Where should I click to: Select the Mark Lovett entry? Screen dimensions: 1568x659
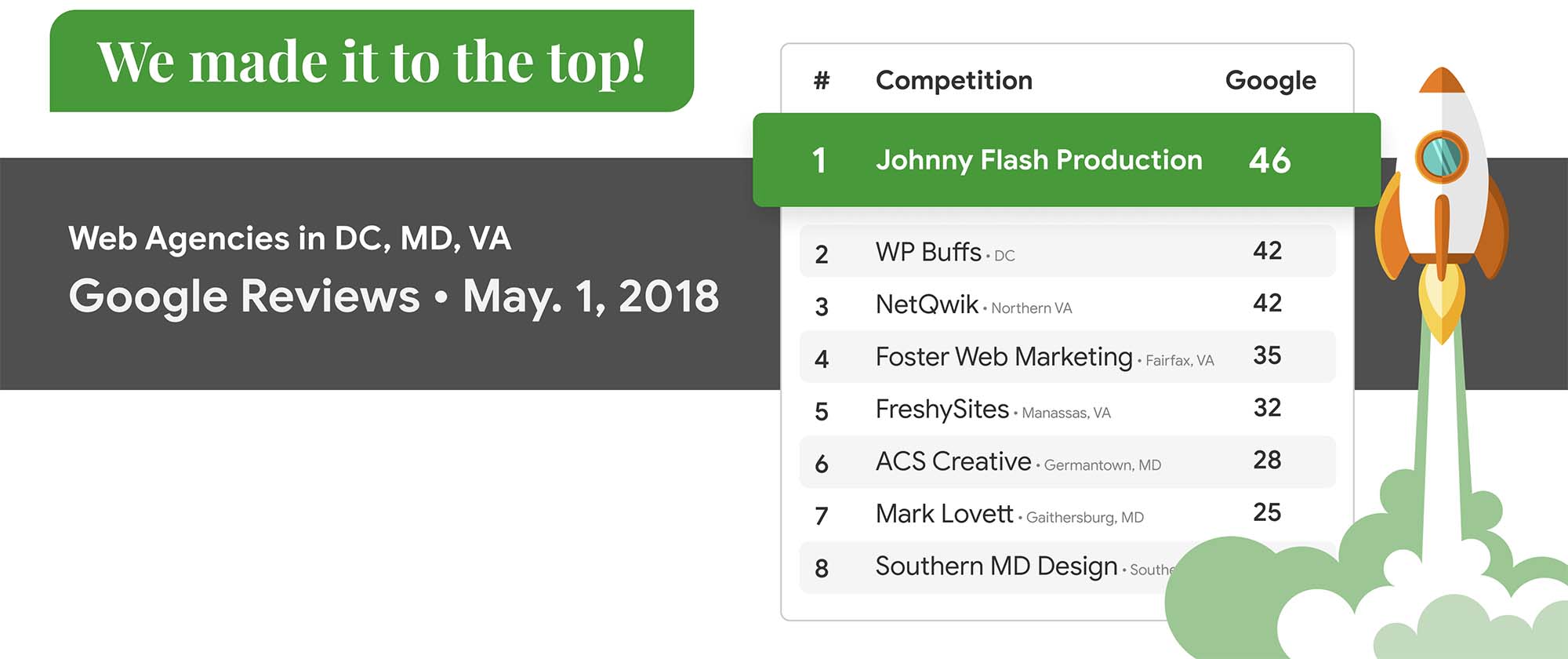[x=1067, y=514]
